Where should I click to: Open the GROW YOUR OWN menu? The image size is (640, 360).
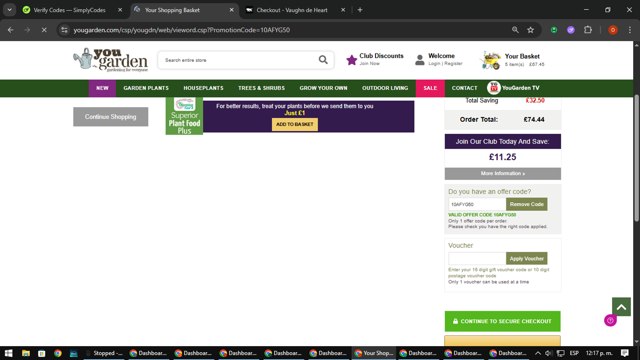pos(323,88)
